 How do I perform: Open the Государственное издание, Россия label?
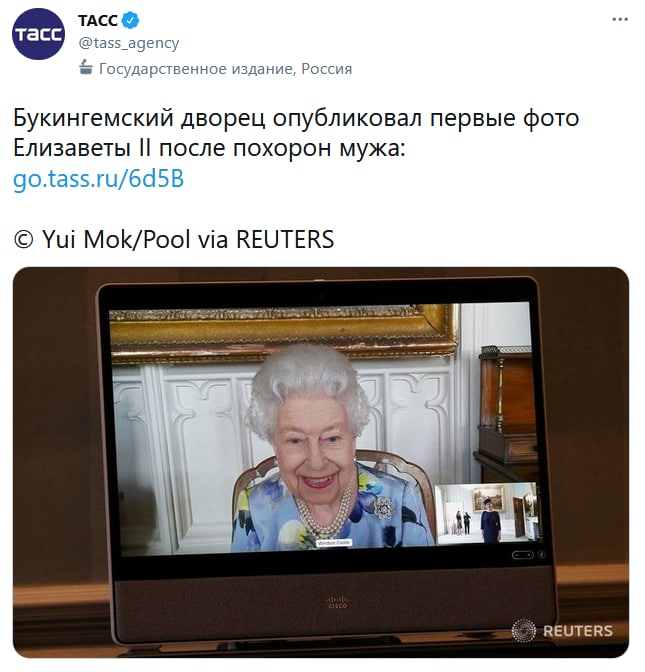click(x=225, y=69)
